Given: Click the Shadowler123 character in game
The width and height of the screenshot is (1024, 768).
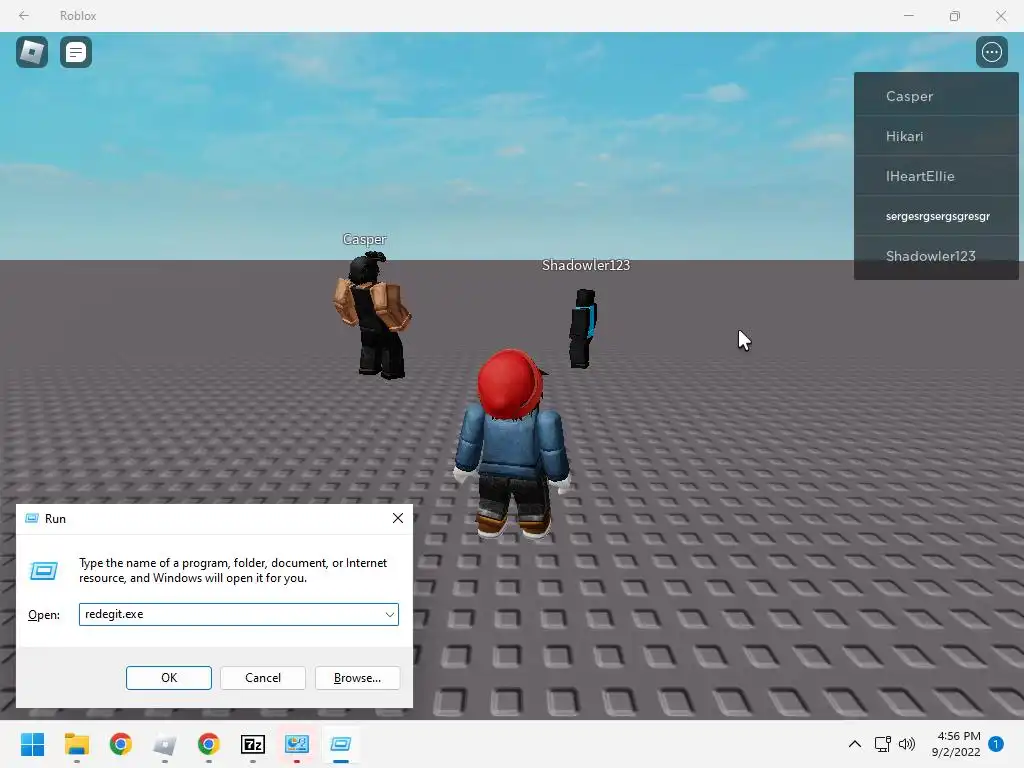Looking at the screenshot, I should coord(583,328).
